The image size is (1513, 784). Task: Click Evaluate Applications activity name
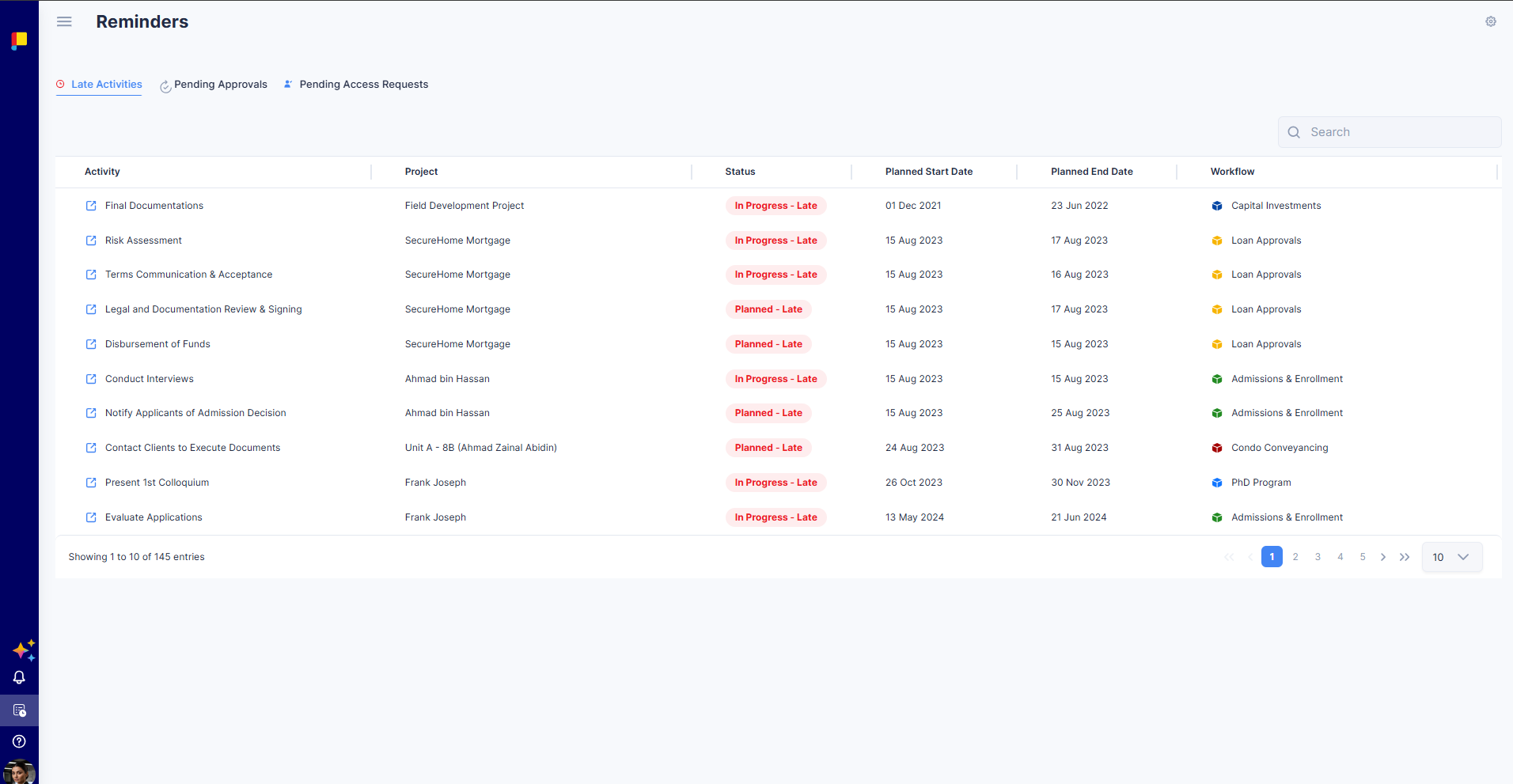pos(154,517)
